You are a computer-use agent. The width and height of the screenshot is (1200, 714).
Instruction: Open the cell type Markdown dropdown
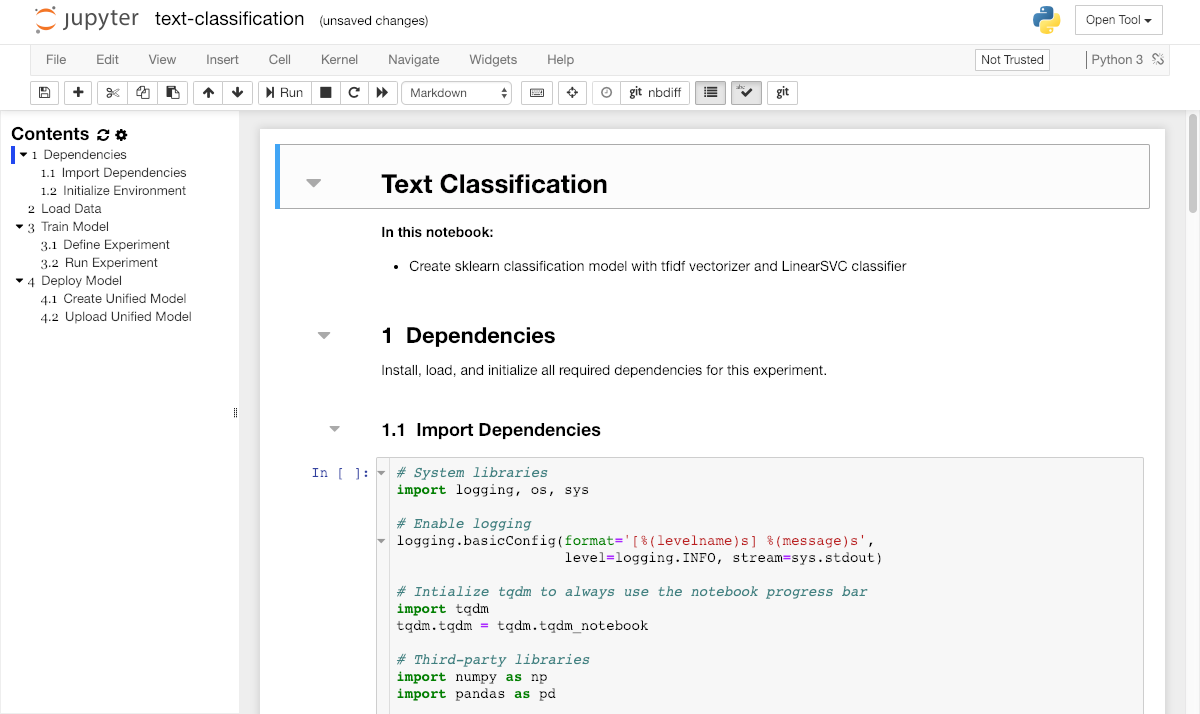tap(457, 93)
